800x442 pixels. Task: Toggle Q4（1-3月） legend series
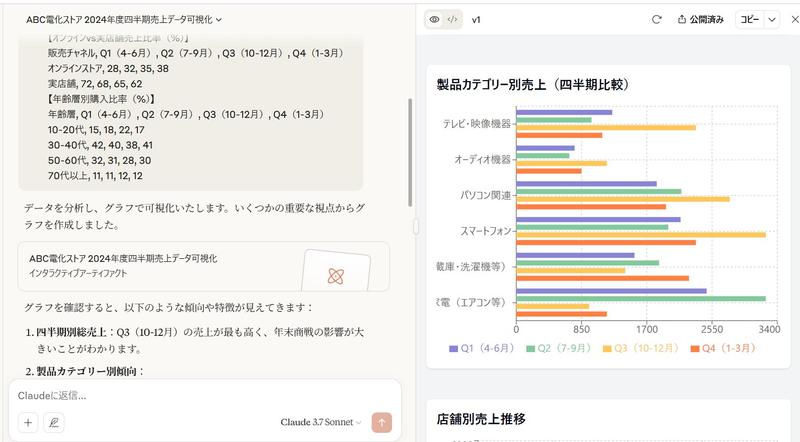pos(722,348)
